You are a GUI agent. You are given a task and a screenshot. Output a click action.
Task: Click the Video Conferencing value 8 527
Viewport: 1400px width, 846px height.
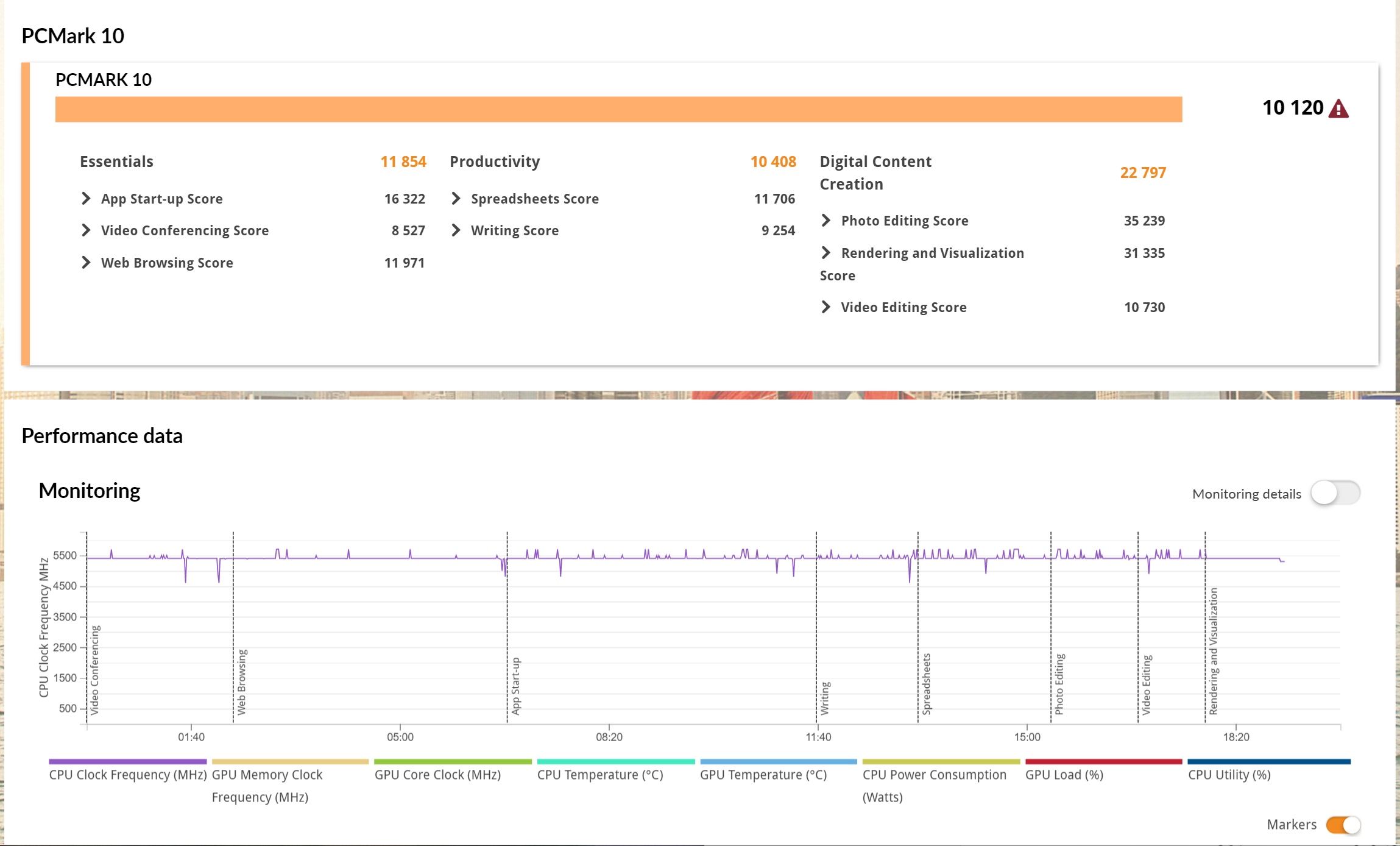coord(408,230)
